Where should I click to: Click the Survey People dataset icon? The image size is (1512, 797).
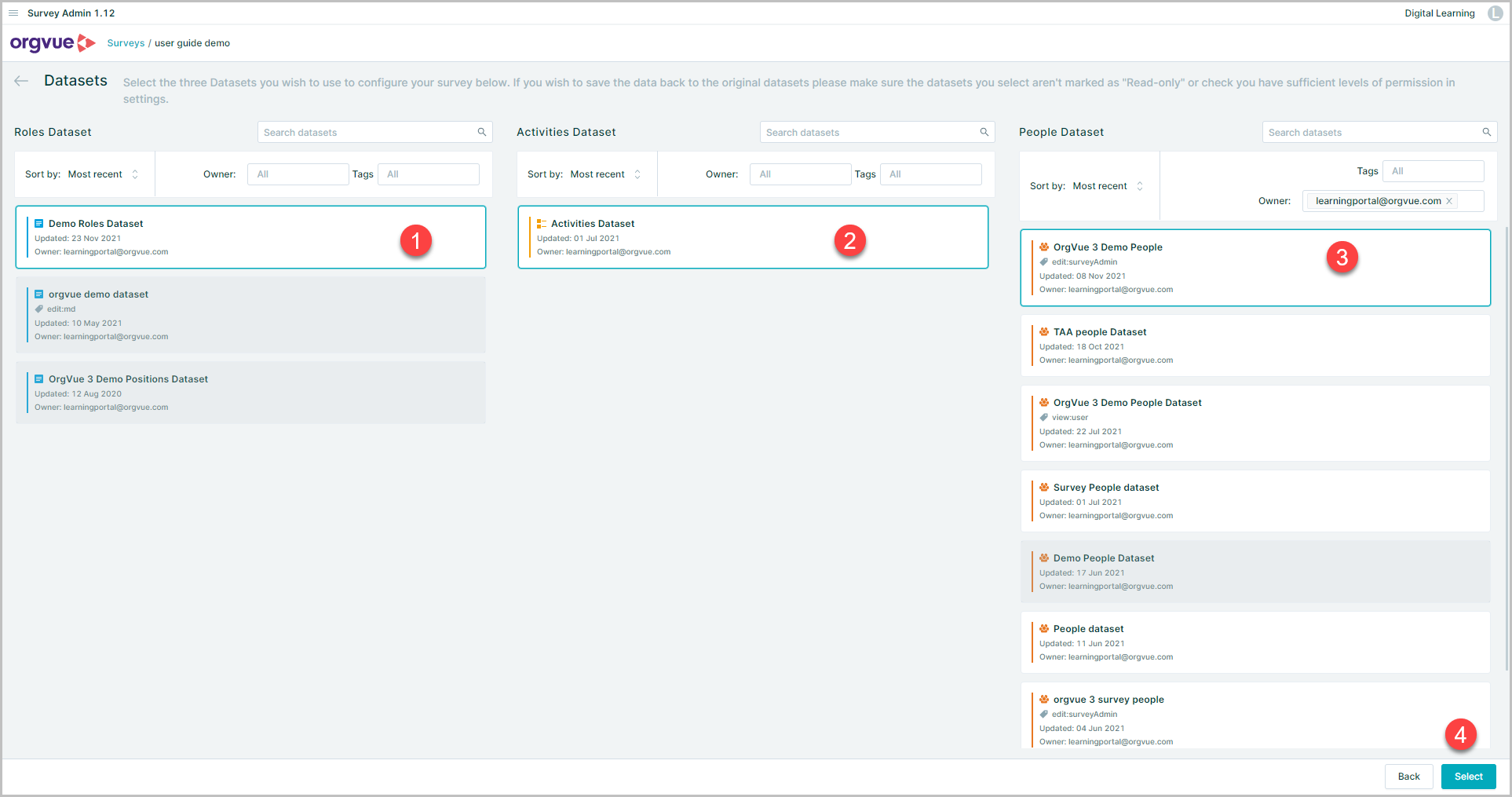(x=1044, y=487)
